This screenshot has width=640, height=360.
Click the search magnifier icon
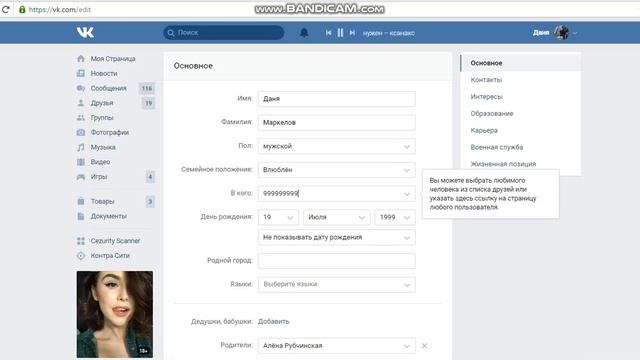click(x=171, y=33)
